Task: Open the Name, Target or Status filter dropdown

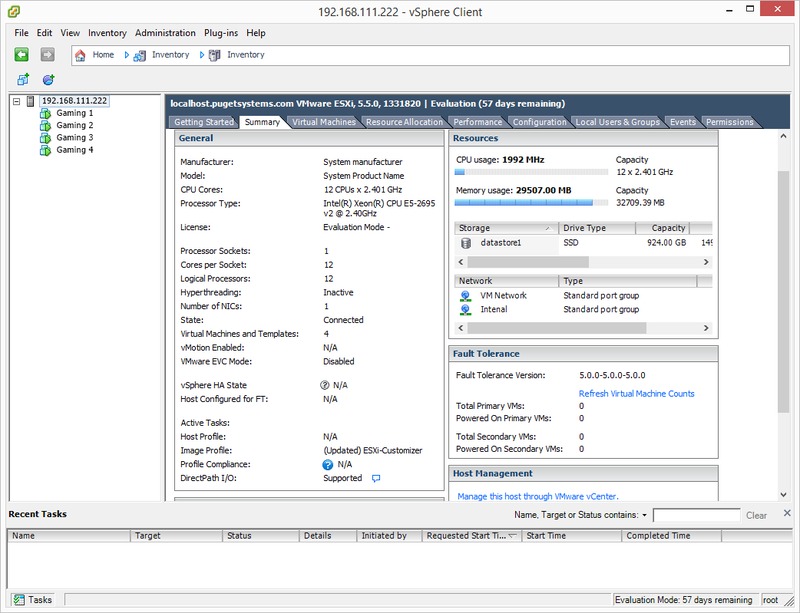Action: [644, 516]
